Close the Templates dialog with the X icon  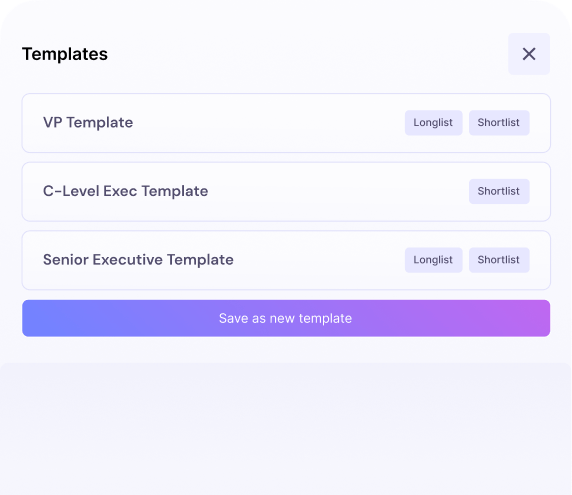pos(529,54)
